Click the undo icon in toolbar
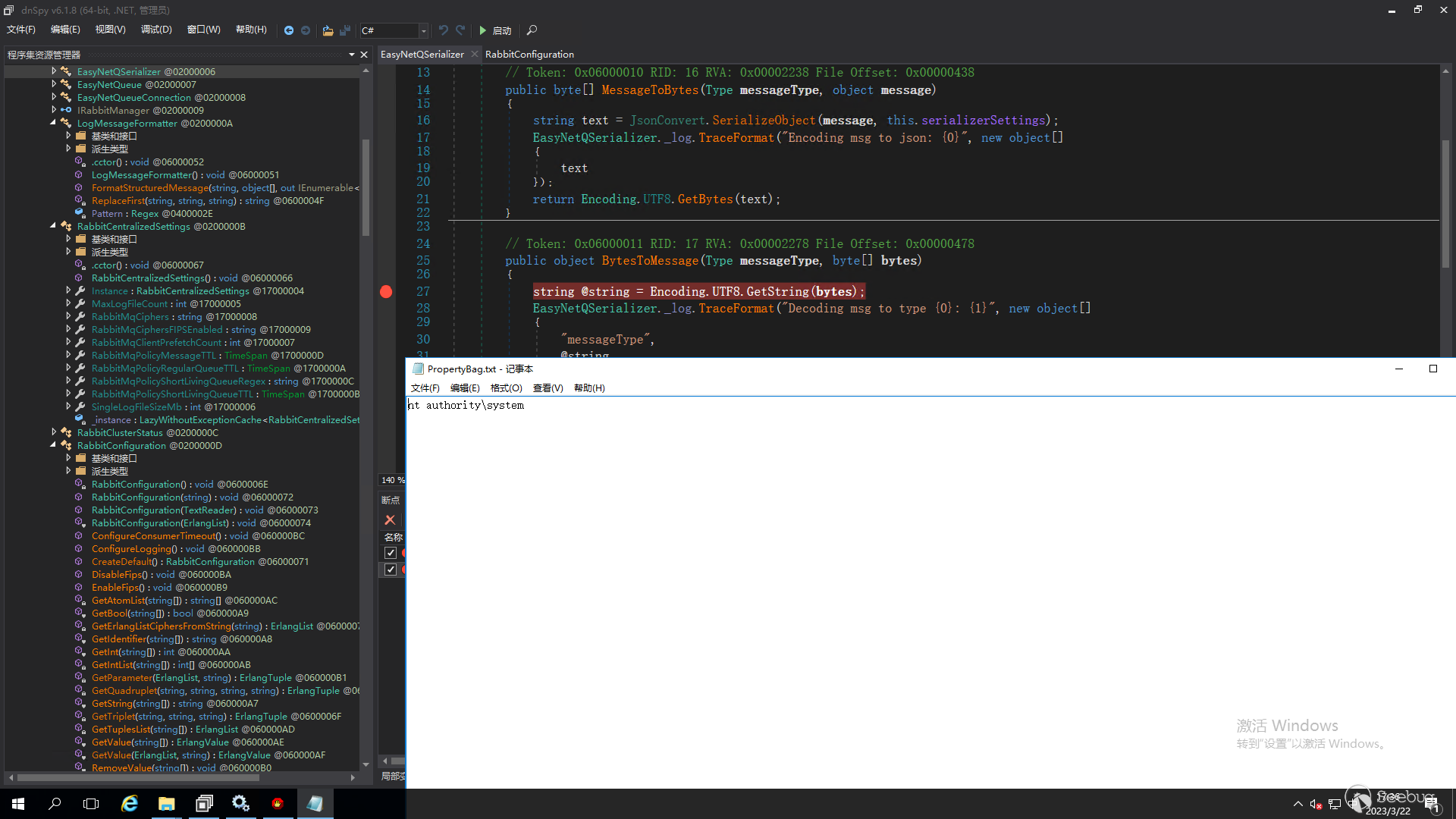Screen dimensions: 1456x819 444,30
